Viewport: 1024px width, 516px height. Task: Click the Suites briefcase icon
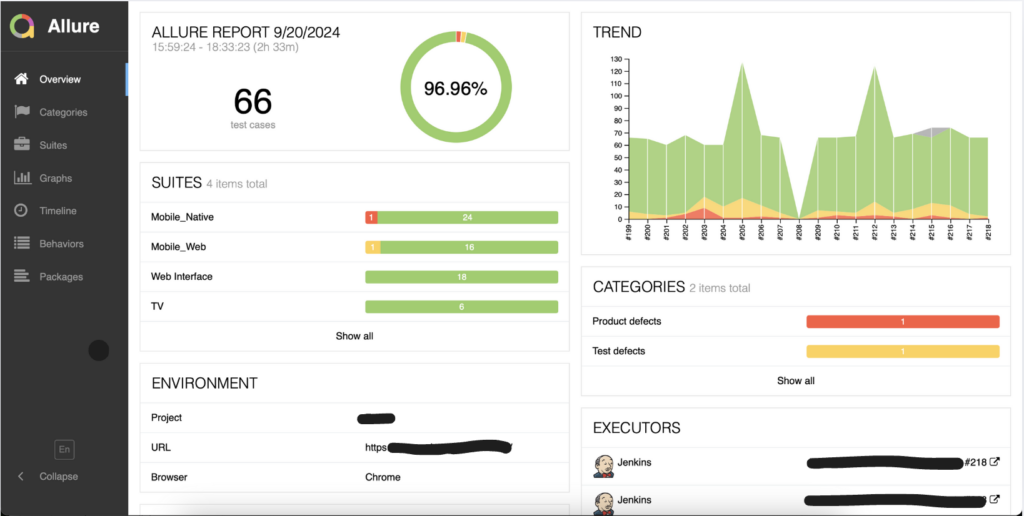click(x=21, y=145)
